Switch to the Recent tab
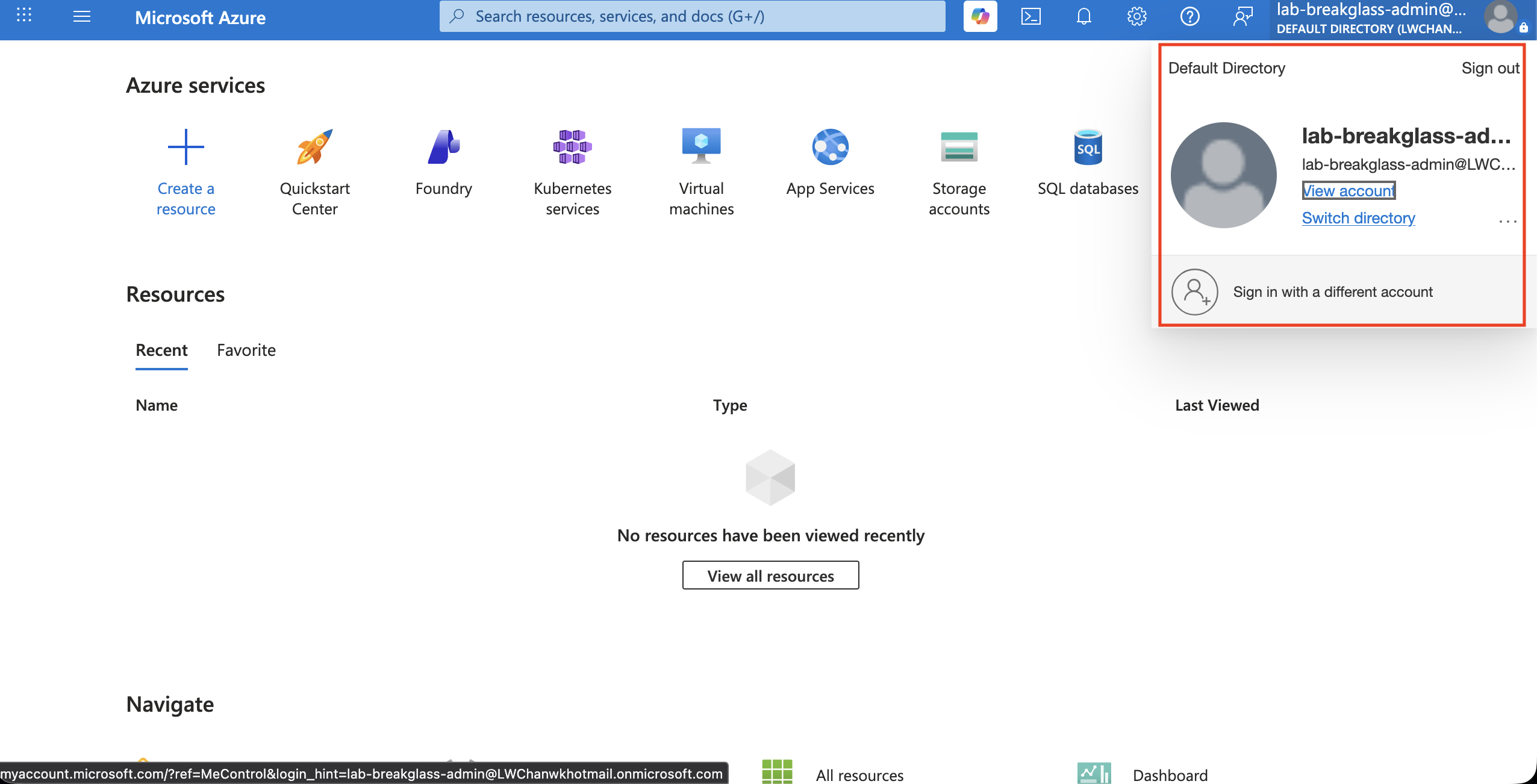The width and height of the screenshot is (1537, 784). point(161,350)
